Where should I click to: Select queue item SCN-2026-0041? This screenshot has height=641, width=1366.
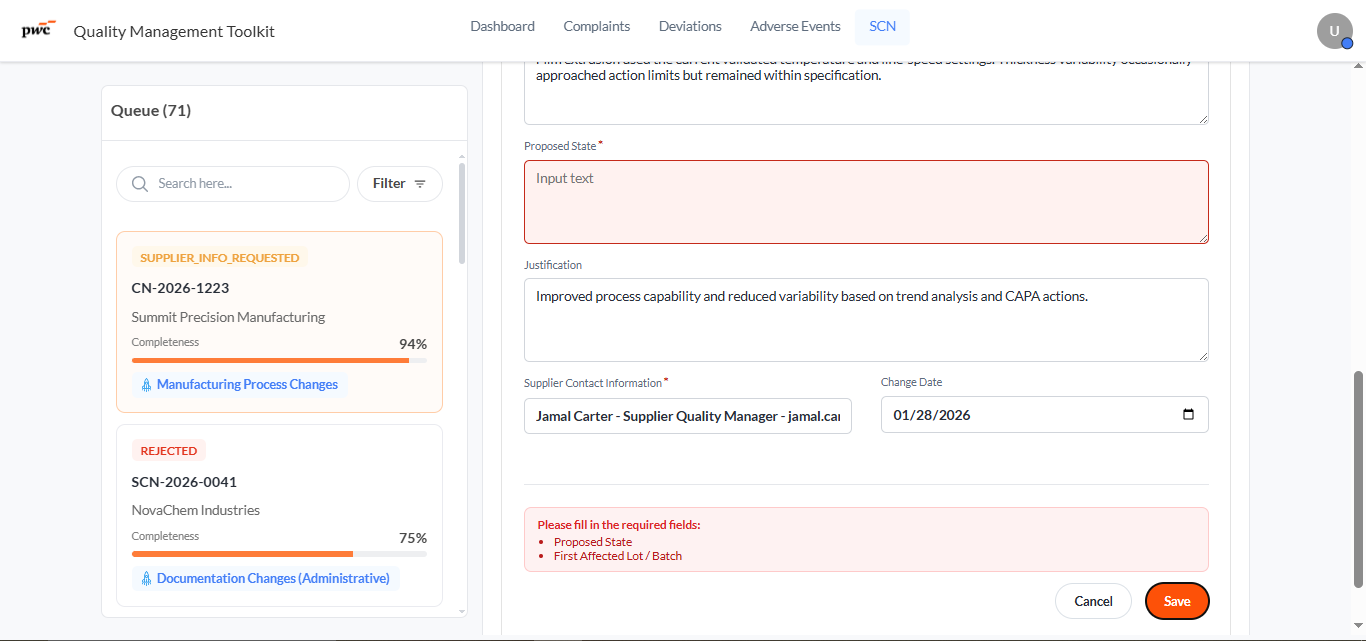click(x=279, y=516)
